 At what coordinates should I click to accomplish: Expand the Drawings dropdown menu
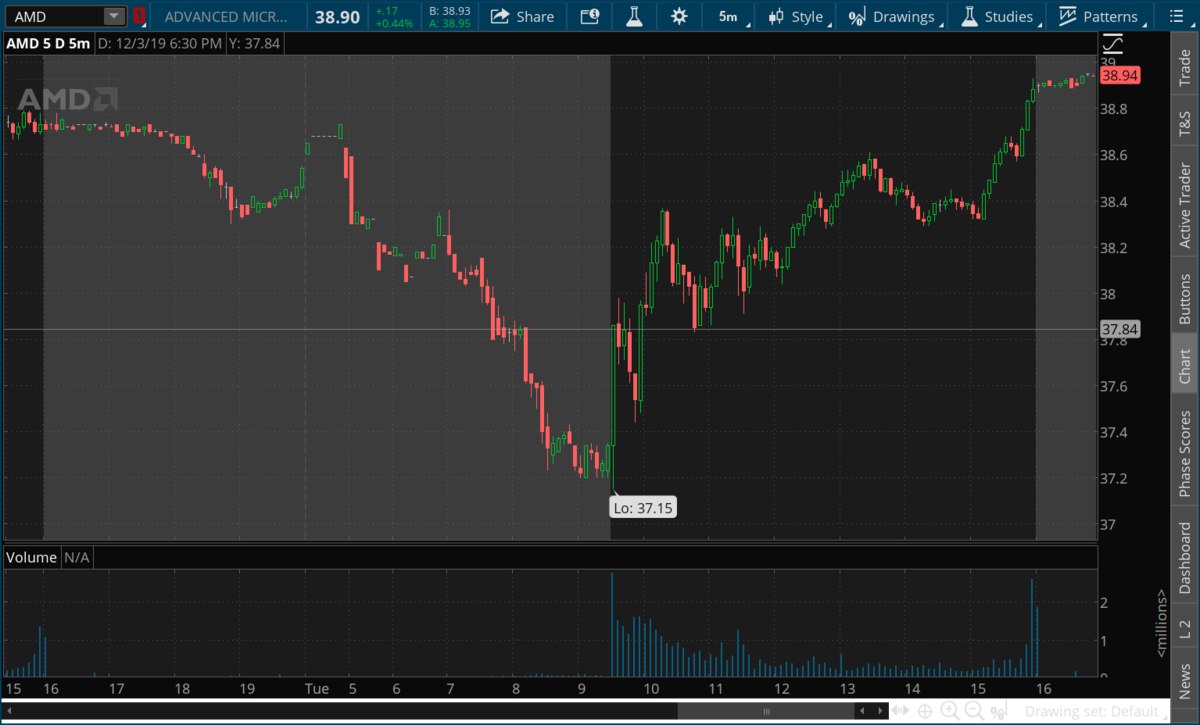[943, 23]
